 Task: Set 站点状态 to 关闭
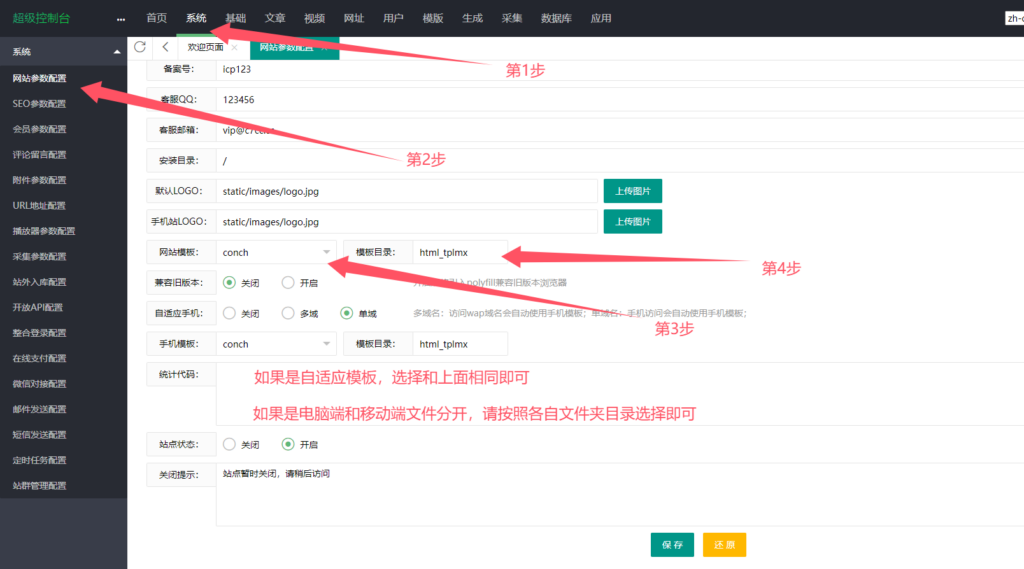point(229,444)
